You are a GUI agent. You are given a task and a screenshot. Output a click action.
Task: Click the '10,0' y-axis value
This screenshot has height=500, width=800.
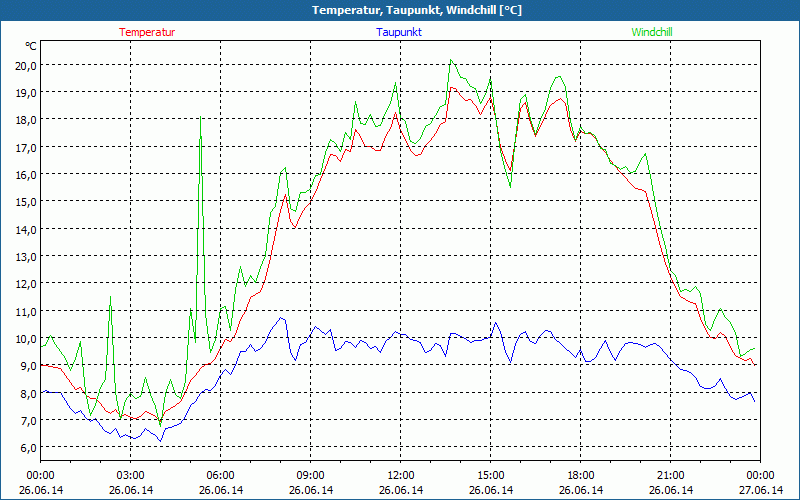click(x=26, y=338)
